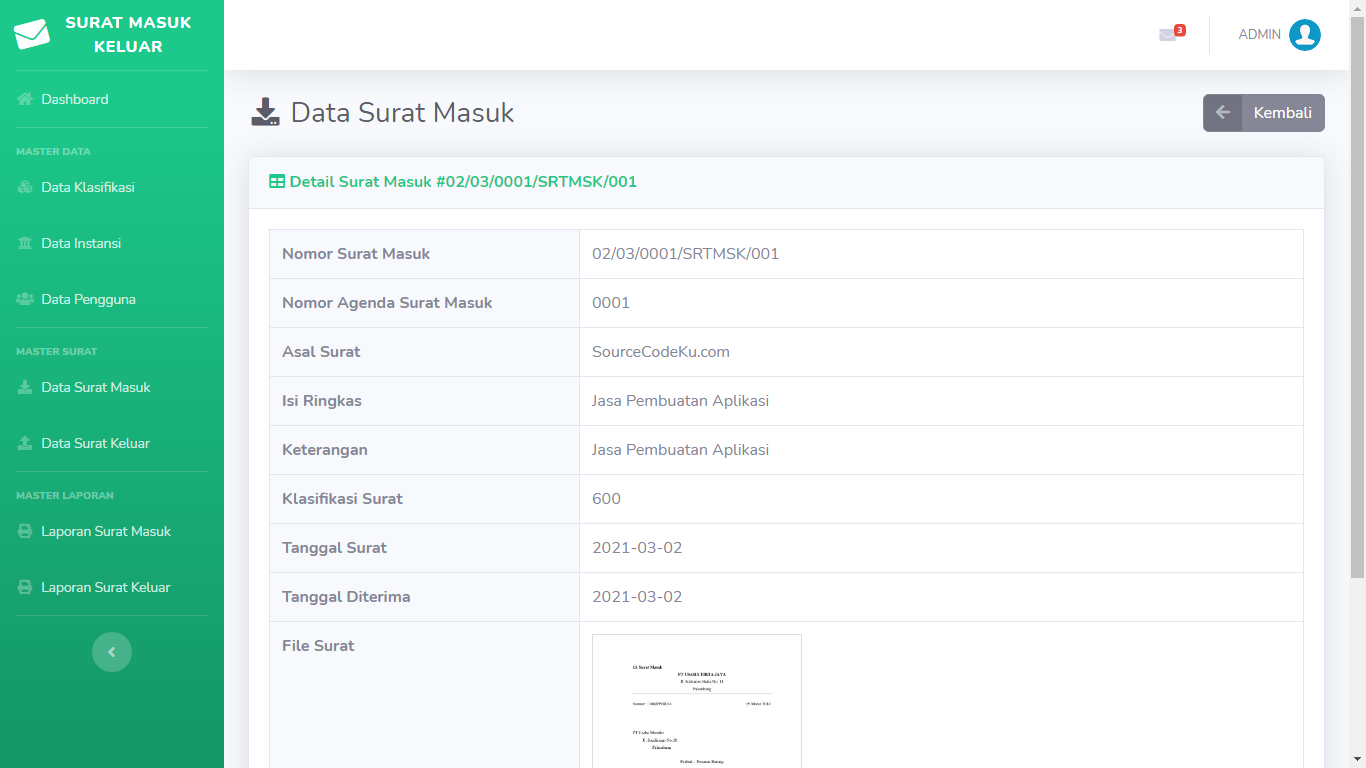Click the Tanggal Diterima label
The width and height of the screenshot is (1366, 768).
pyautogui.click(x=346, y=597)
